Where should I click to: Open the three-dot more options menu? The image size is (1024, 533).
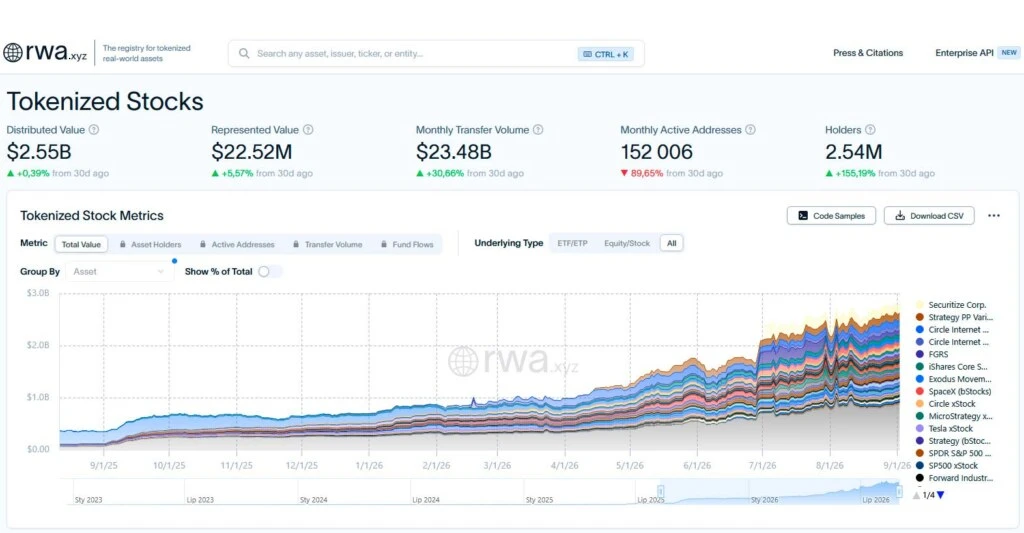click(994, 216)
